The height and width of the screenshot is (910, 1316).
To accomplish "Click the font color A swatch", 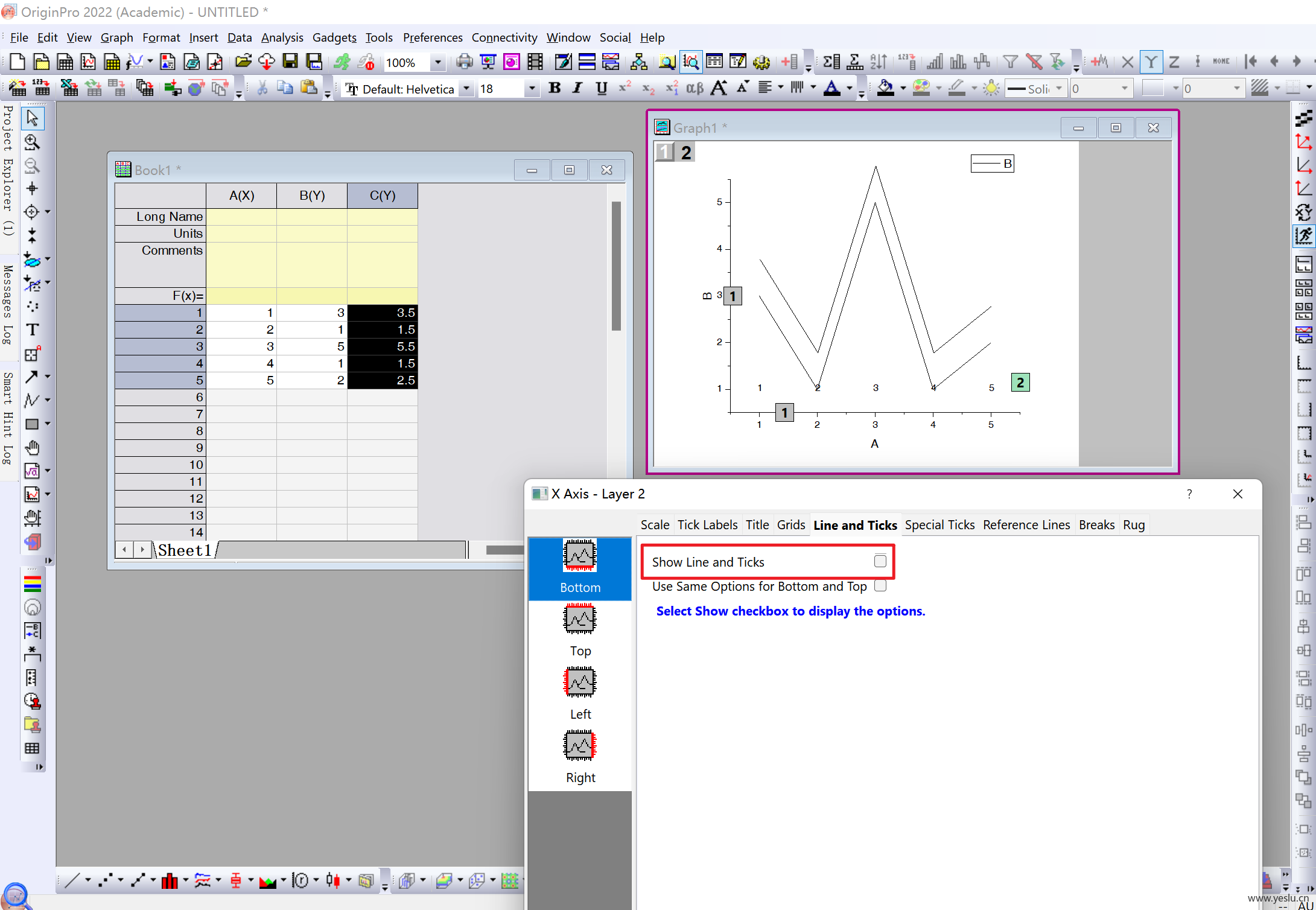I will 832,89.
